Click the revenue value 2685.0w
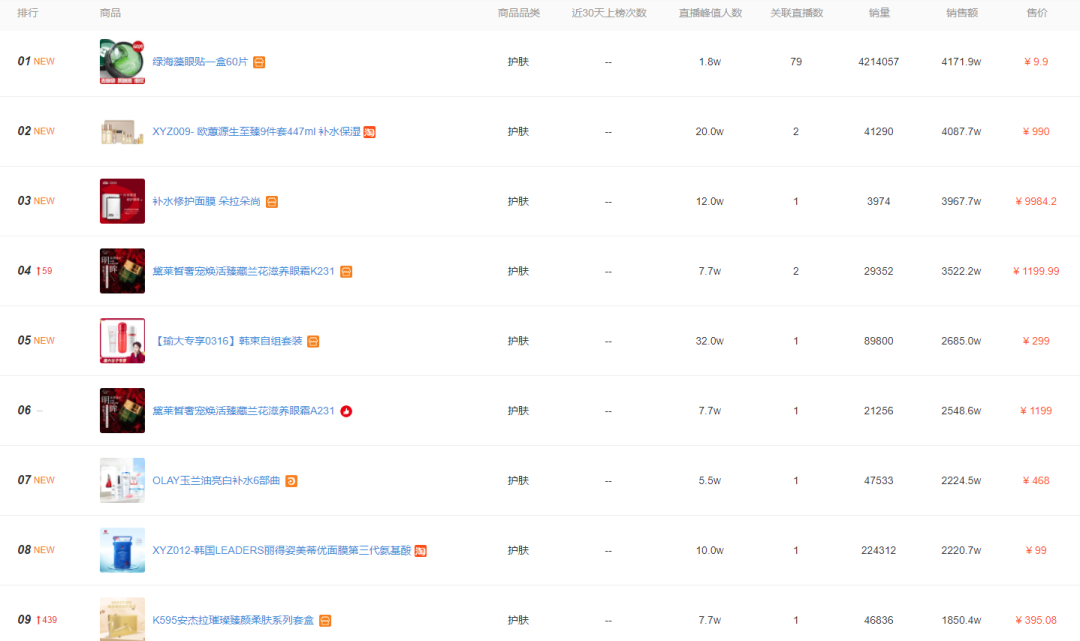Image resolution: width=1080 pixels, height=641 pixels. click(962, 341)
